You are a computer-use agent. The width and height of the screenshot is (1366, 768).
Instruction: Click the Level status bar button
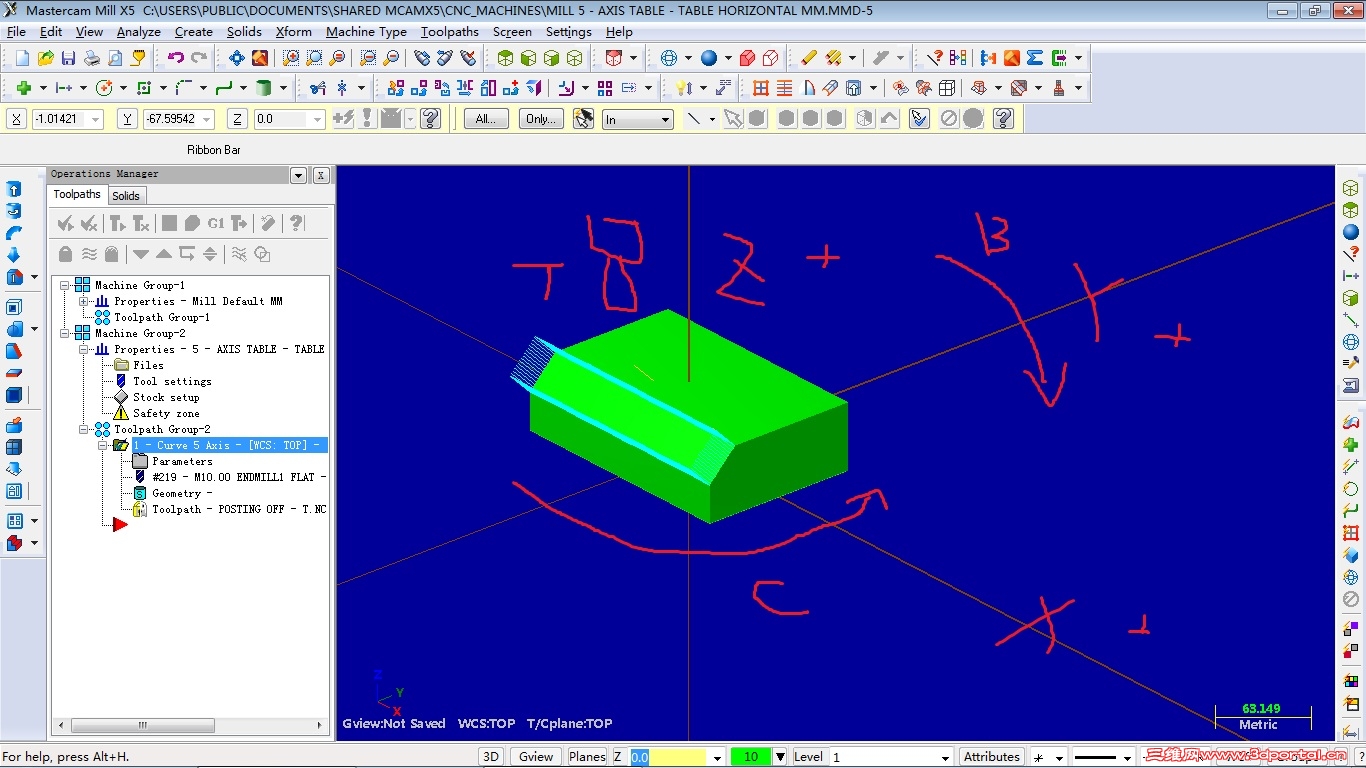808,757
